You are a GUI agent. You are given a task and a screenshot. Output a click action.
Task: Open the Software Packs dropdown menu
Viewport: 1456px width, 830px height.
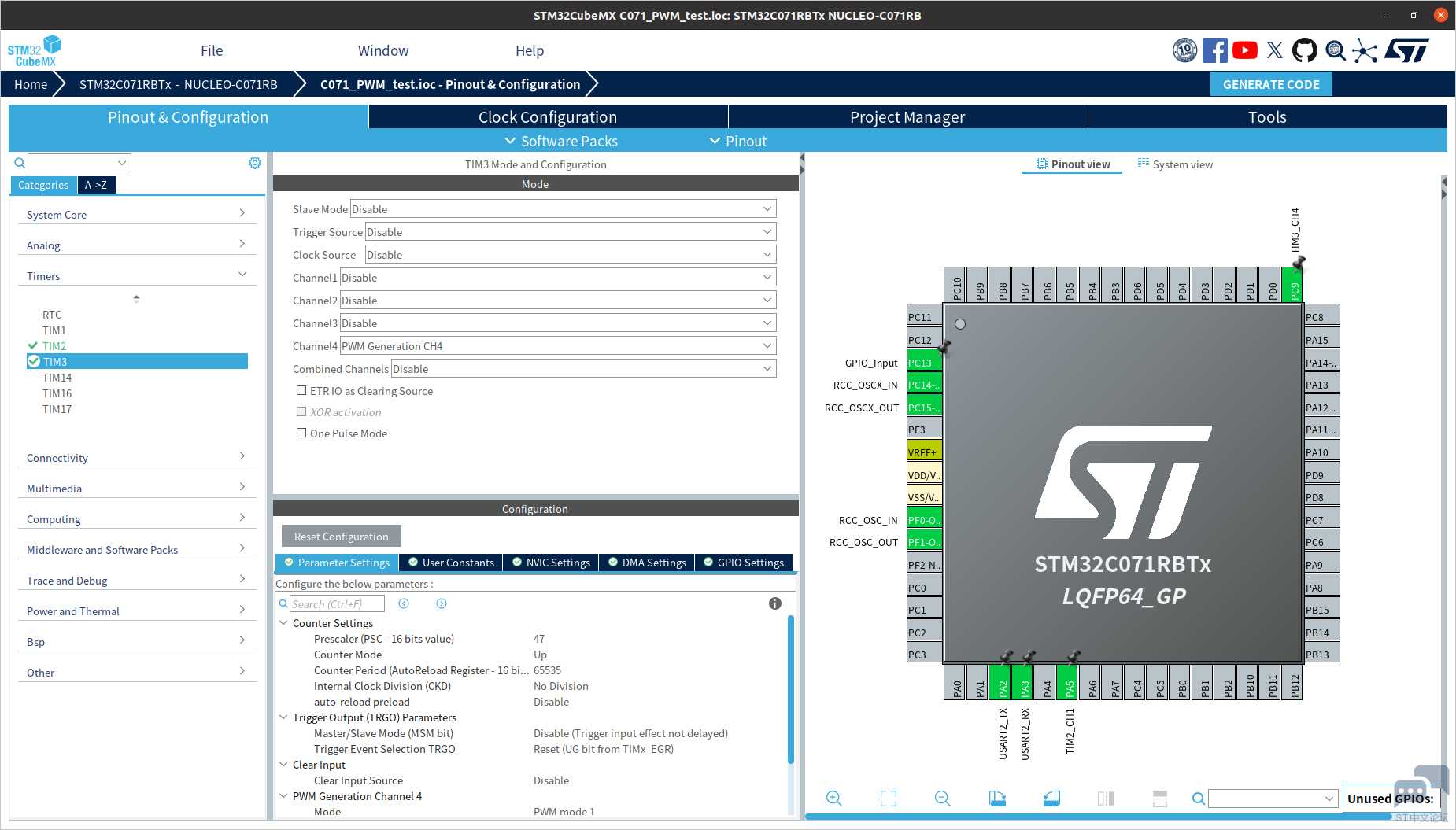[x=561, y=141]
